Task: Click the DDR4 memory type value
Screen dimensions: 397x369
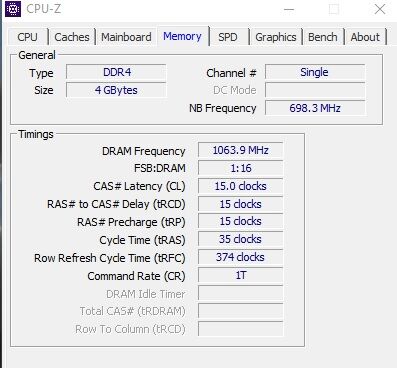Action: point(116,72)
